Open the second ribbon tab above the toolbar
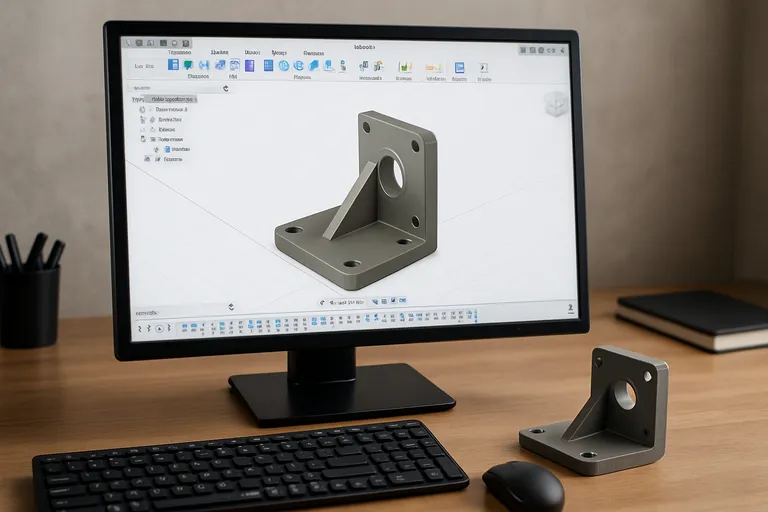Viewport: 768px width, 512px height. click(219, 52)
